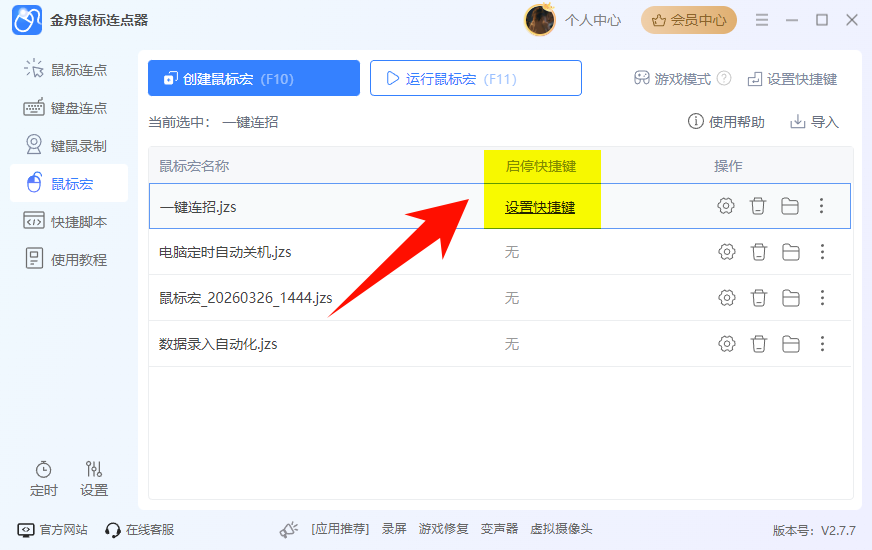Click the 金舟鼠标连点器 app logo
This screenshot has height=550, width=872.
27,21
